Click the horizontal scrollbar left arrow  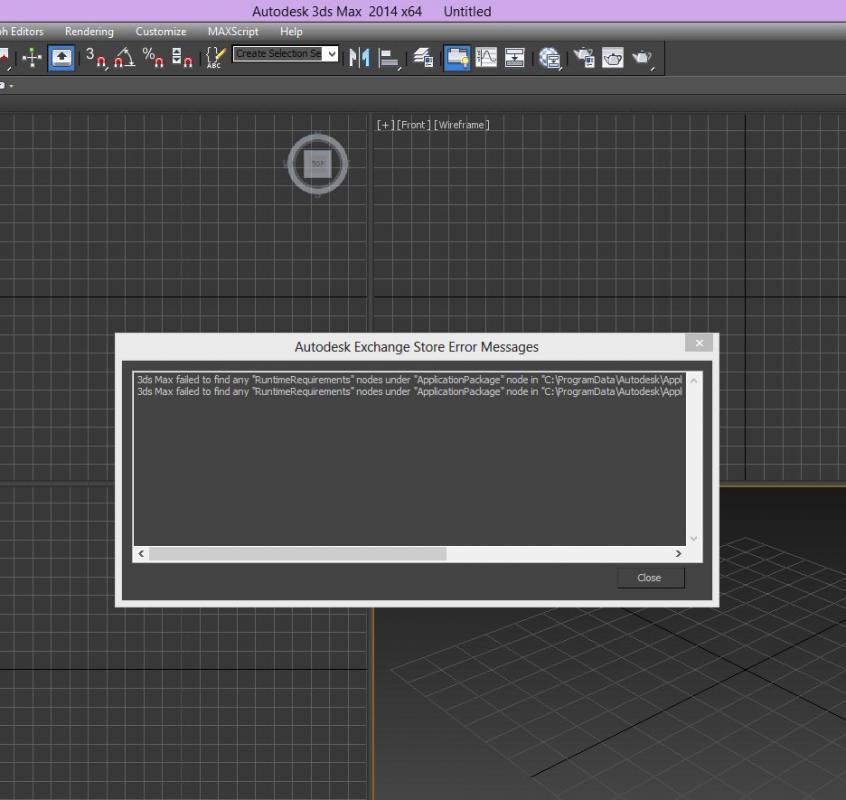pos(141,554)
